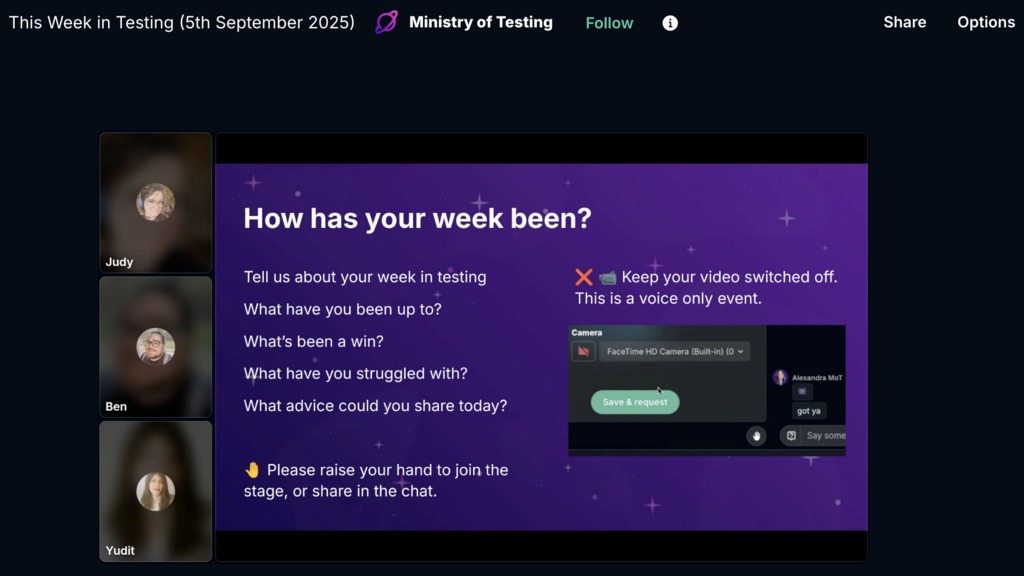Click the stream title 'This Week in Testing'
Screen dimensions: 1024x576
click(x=180, y=22)
